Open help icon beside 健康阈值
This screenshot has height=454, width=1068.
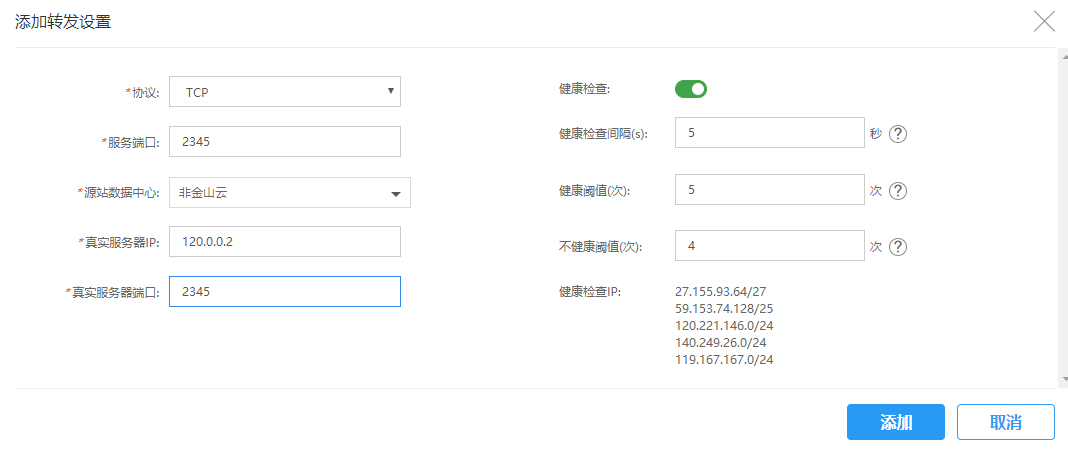click(898, 191)
